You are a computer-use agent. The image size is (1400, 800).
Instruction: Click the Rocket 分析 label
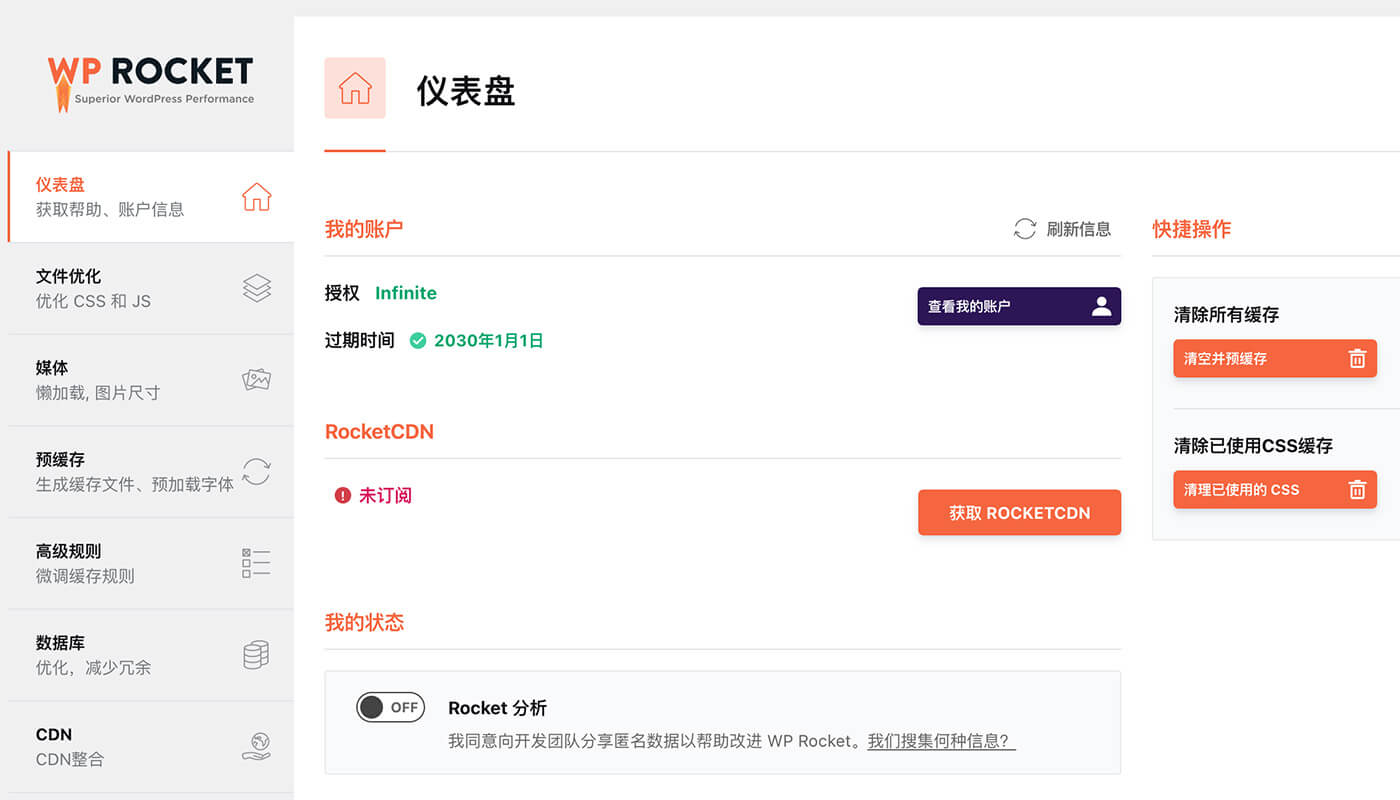point(497,708)
